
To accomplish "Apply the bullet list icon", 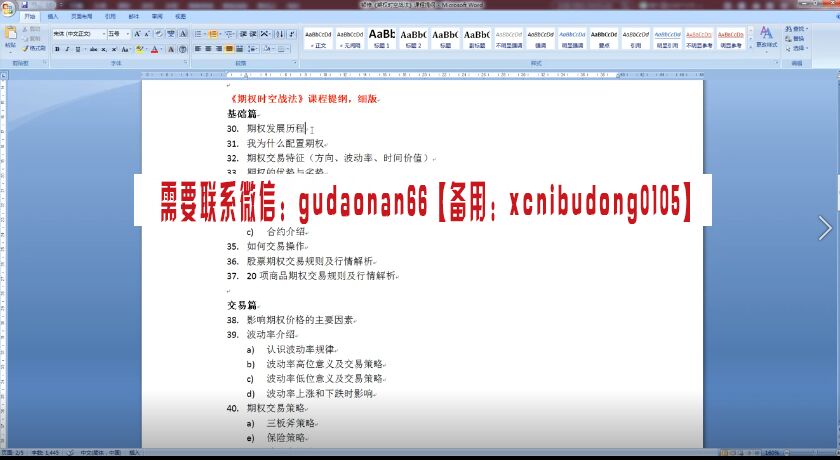I will click(x=199, y=34).
